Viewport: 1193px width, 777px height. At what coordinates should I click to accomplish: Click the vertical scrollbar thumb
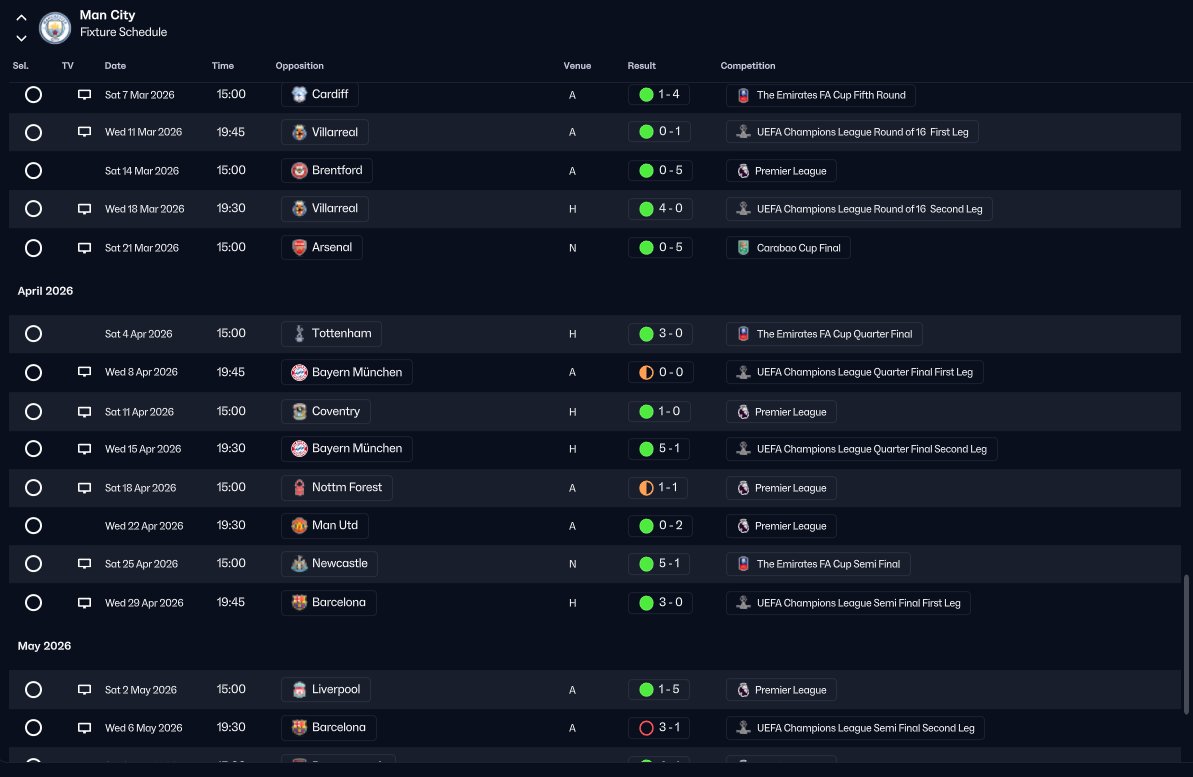tap(1185, 645)
